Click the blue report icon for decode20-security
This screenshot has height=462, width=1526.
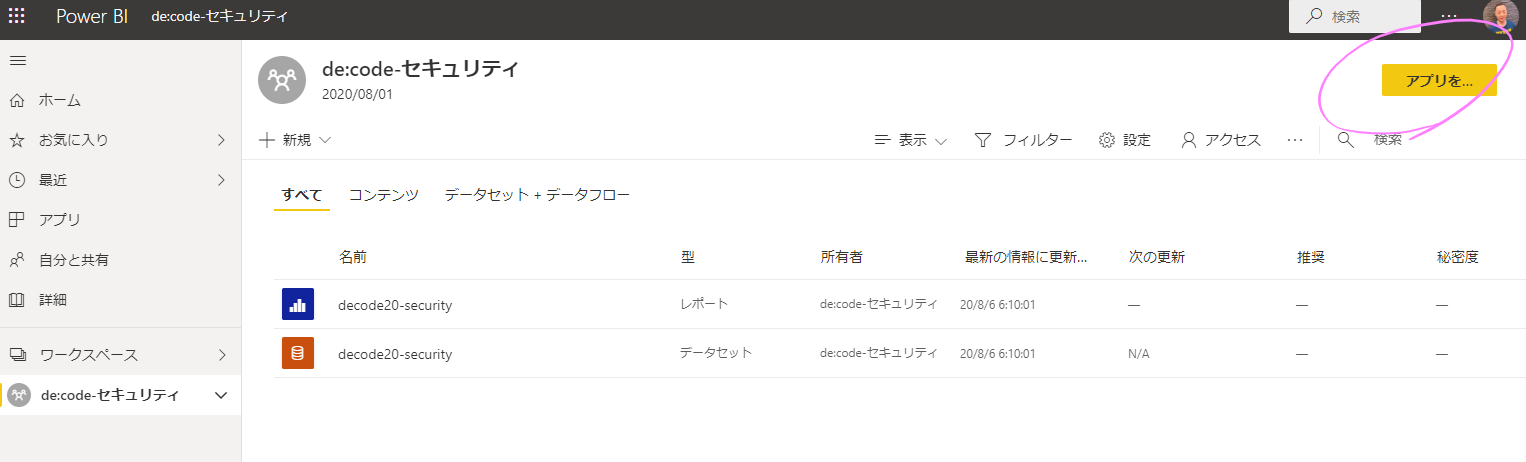point(298,304)
